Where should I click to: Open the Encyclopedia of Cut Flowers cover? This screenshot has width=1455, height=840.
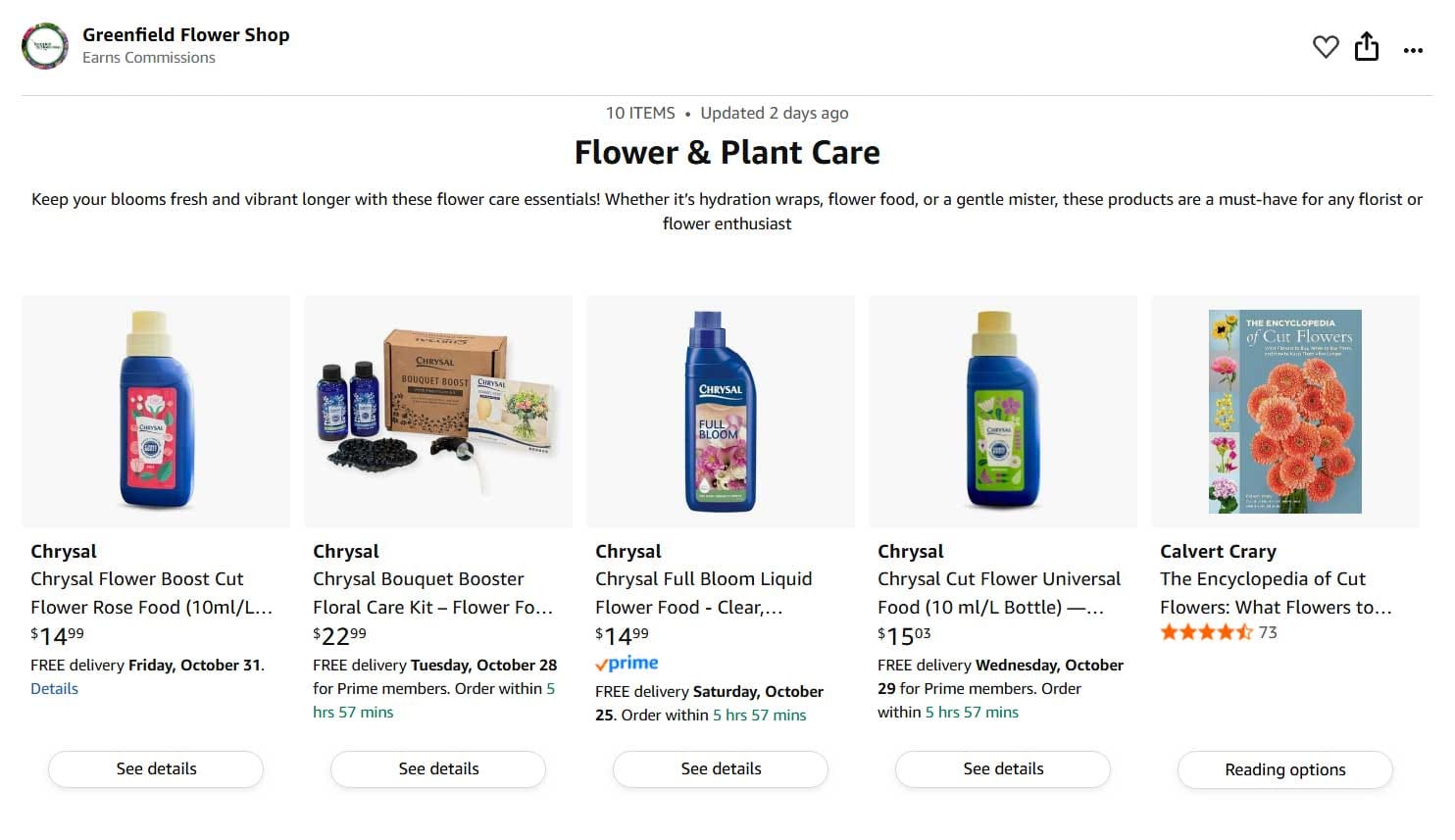pos(1284,411)
